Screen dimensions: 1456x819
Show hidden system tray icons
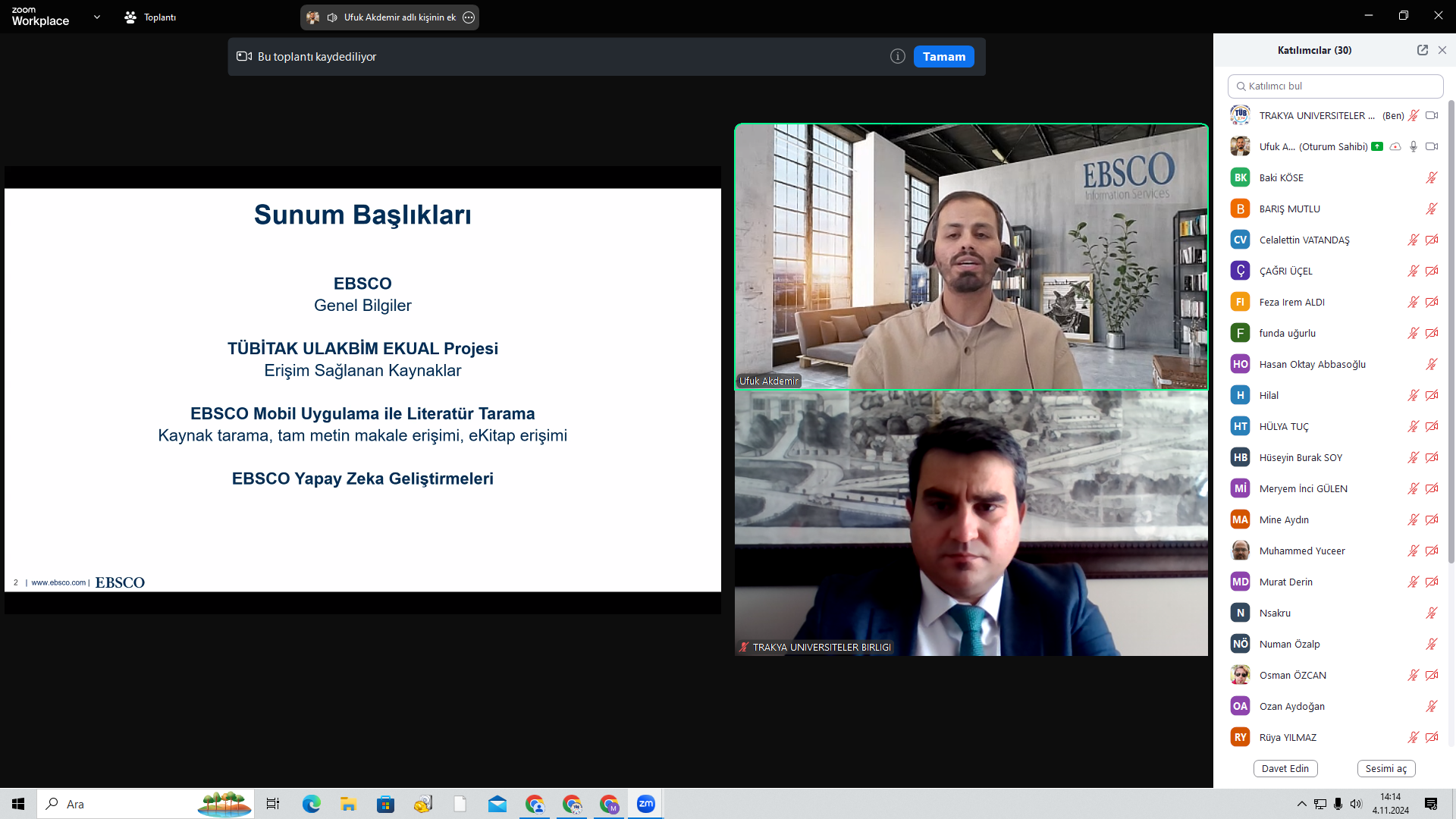[1301, 804]
